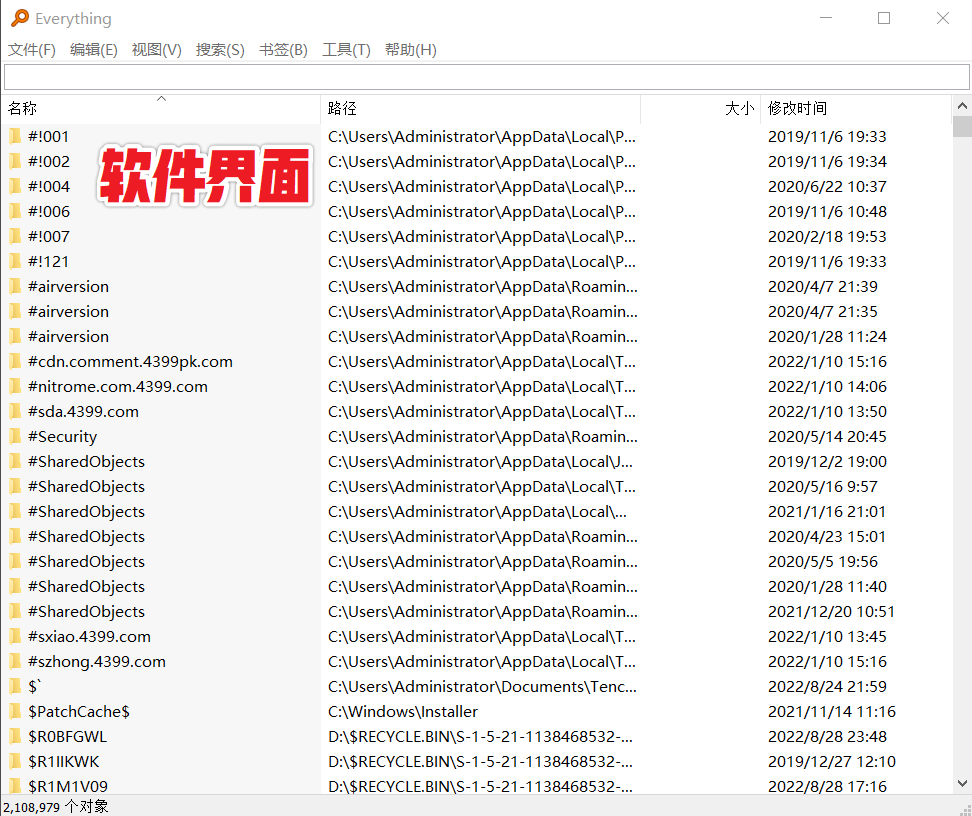This screenshot has height=816, width=972.
Task: Select the #cdn.comment.4399pk.com entry
Action: coord(130,361)
